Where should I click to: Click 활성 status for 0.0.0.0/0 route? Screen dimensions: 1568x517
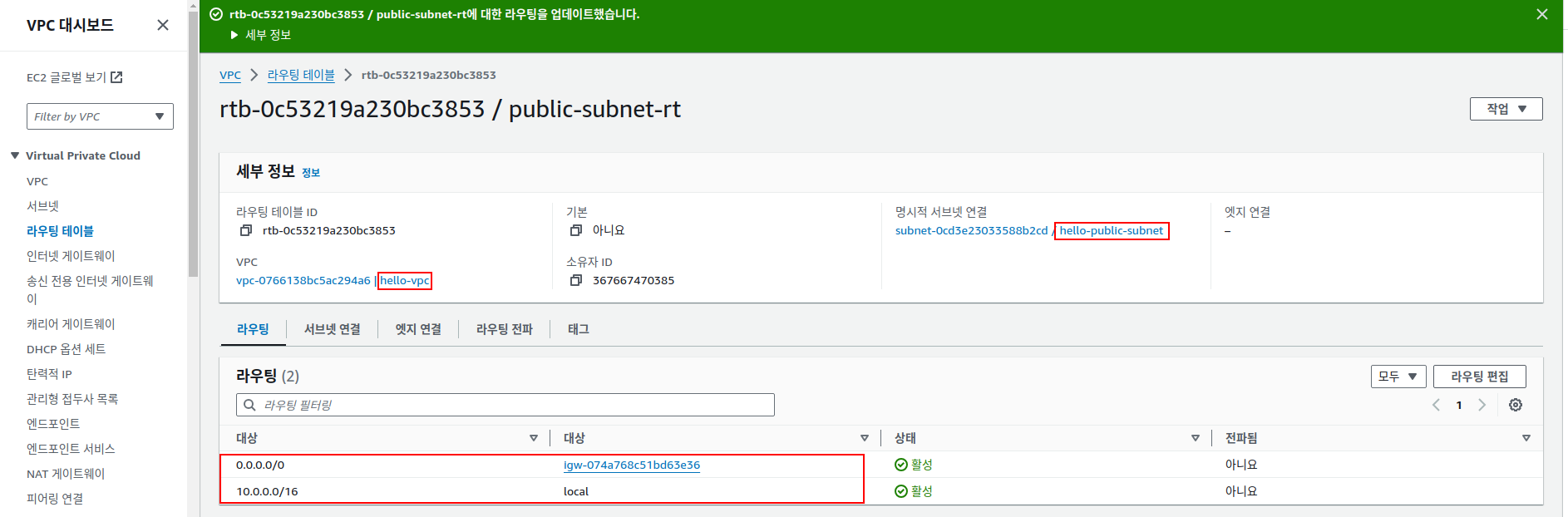point(914,465)
